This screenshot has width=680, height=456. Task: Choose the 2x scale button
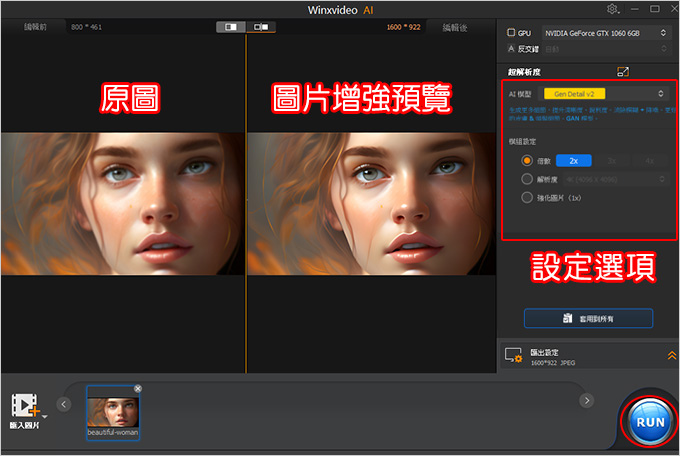(573, 161)
